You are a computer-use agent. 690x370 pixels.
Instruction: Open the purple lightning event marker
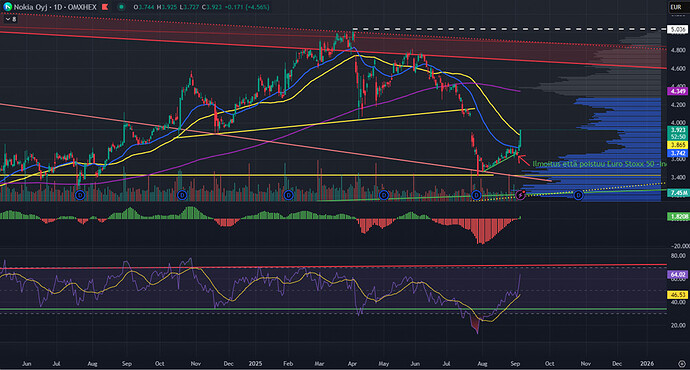[521, 195]
